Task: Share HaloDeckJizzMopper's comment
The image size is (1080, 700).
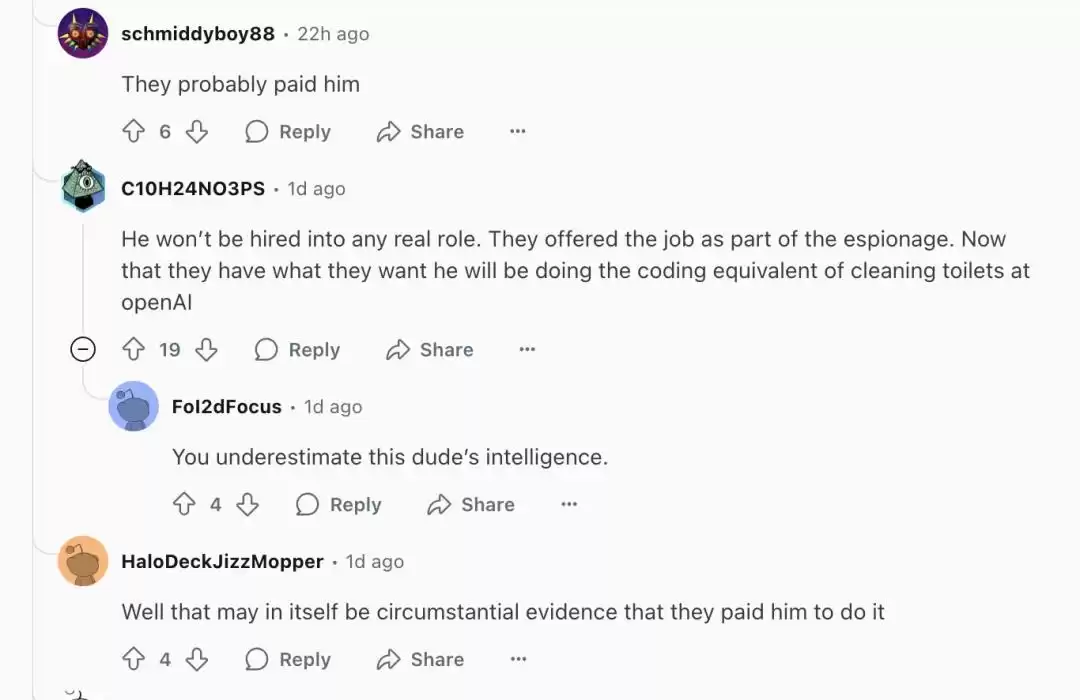Action: click(x=420, y=659)
